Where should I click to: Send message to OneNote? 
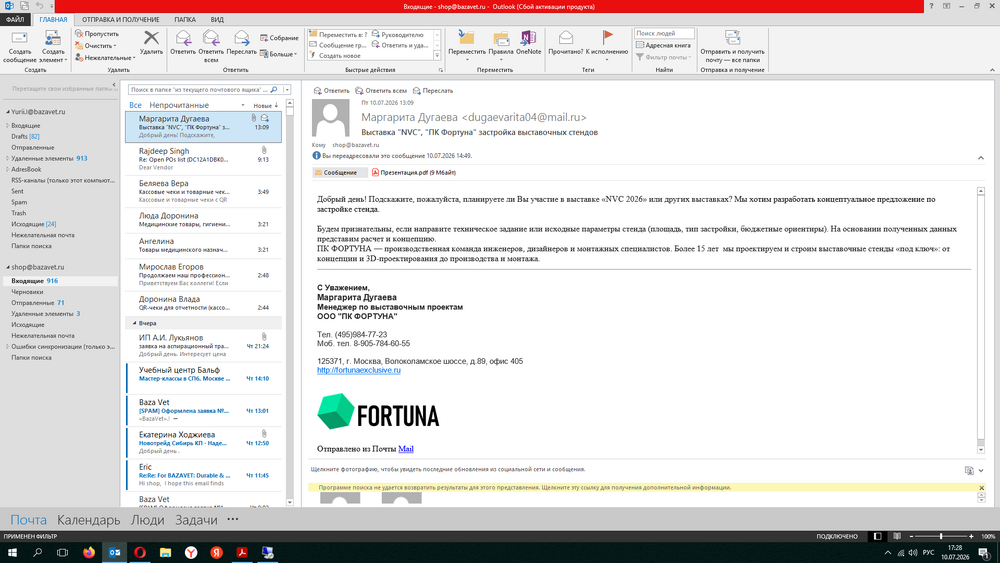click(528, 43)
